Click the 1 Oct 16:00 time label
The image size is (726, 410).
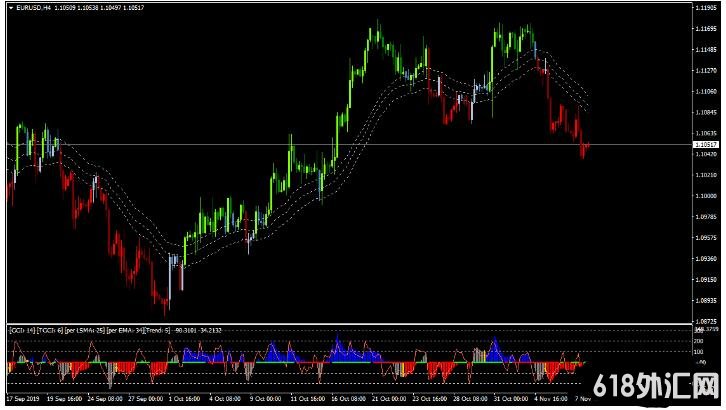(185, 398)
